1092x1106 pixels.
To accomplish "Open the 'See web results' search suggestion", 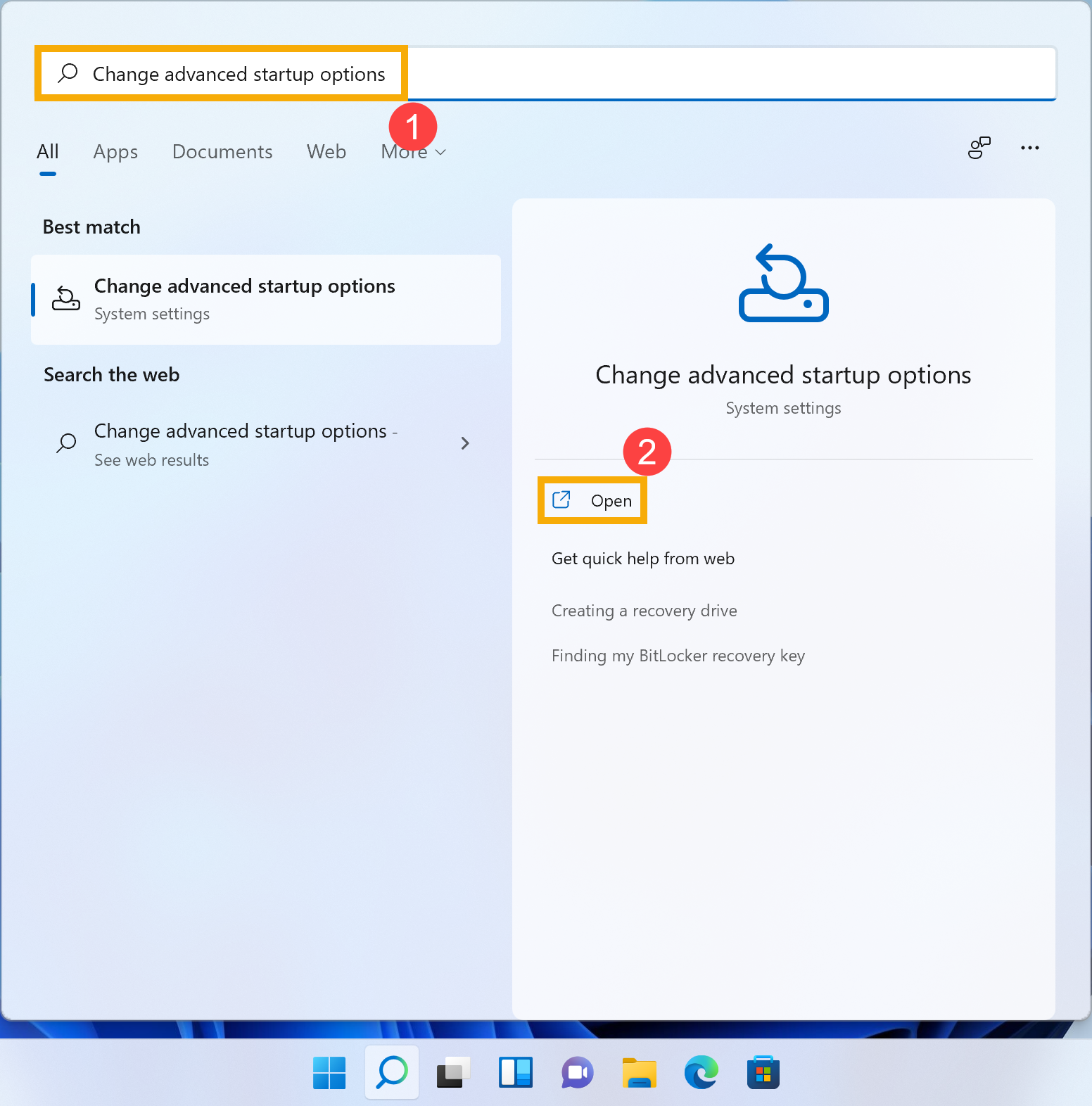I will (x=266, y=445).
